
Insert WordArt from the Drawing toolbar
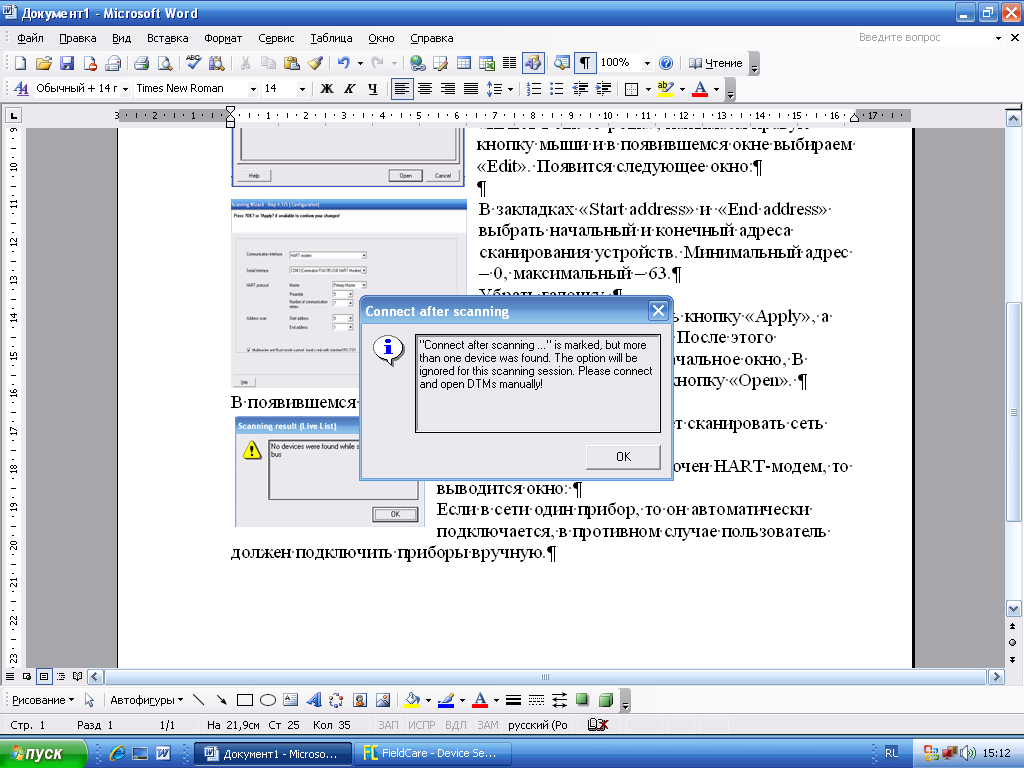(314, 700)
